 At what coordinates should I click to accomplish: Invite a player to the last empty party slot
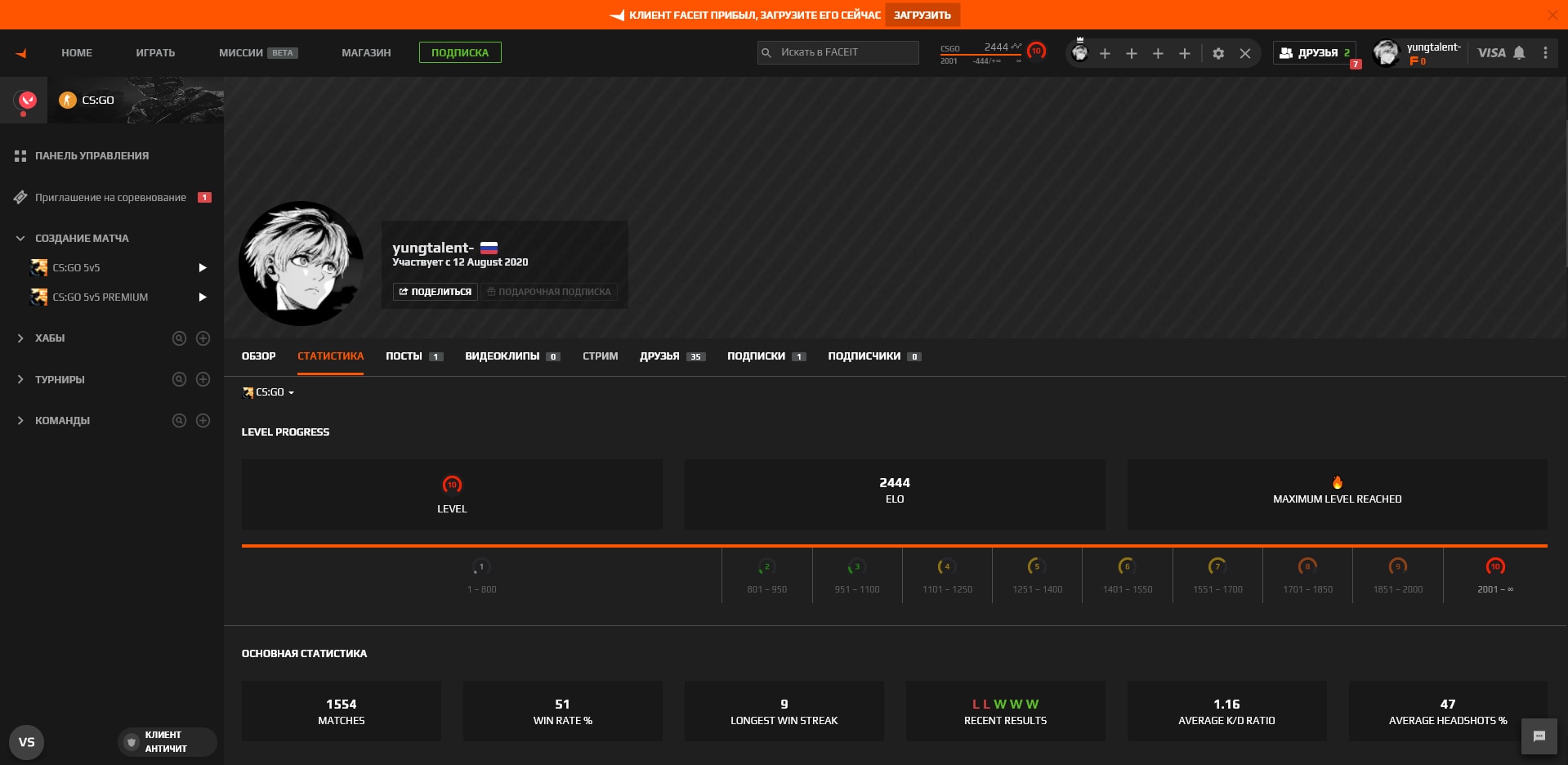click(x=1185, y=53)
